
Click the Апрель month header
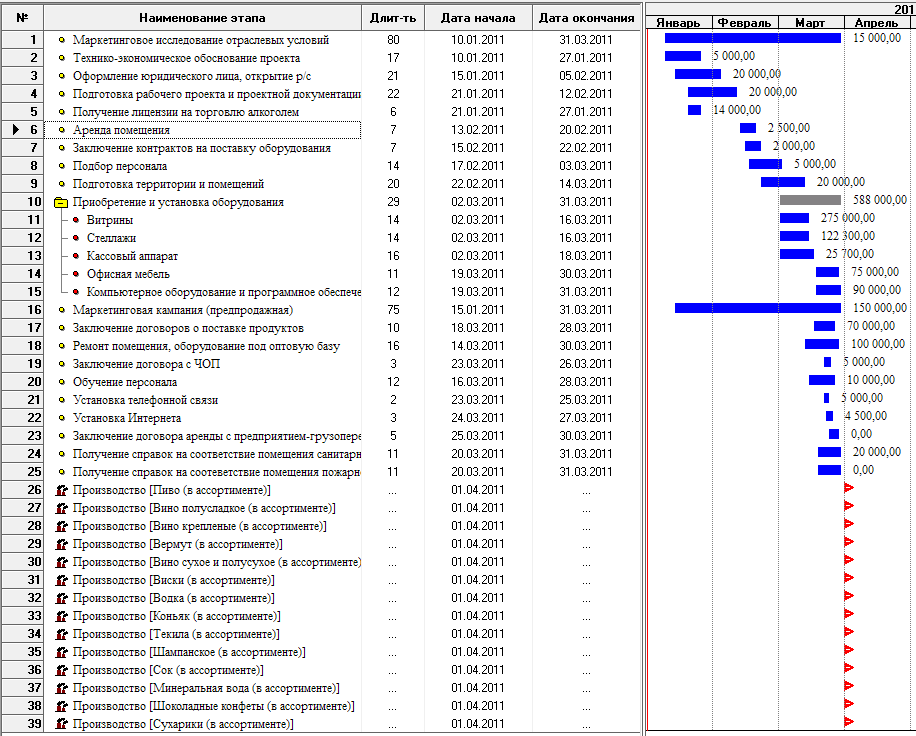click(876, 23)
